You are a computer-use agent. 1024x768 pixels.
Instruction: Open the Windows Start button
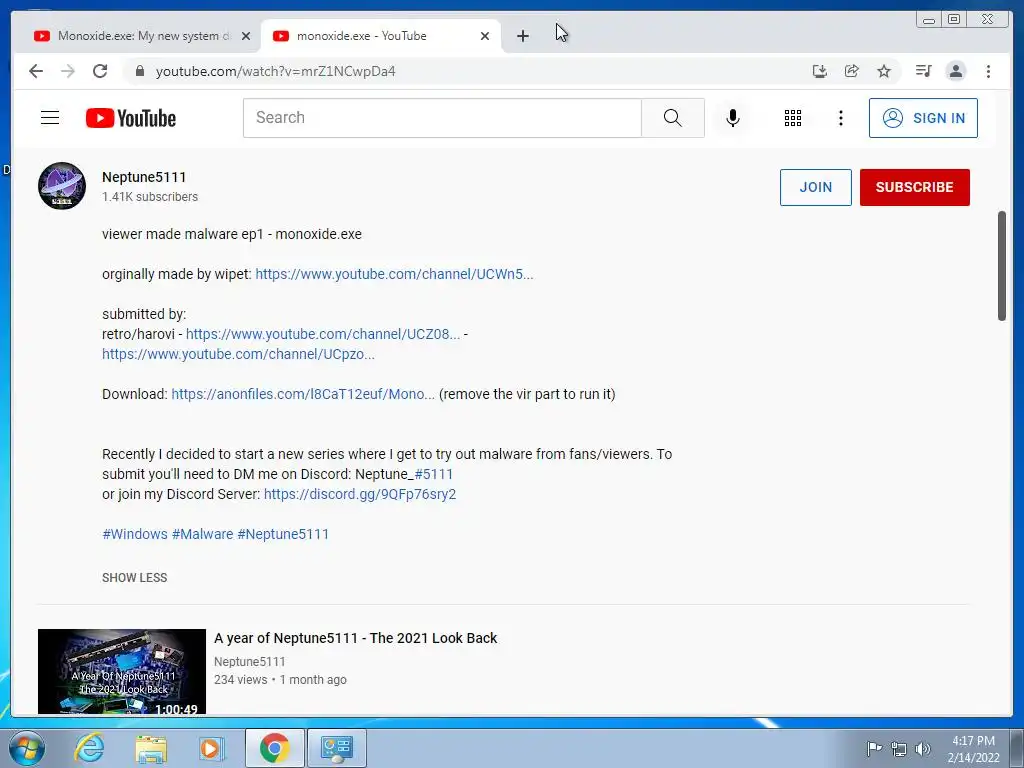[x=26, y=748]
